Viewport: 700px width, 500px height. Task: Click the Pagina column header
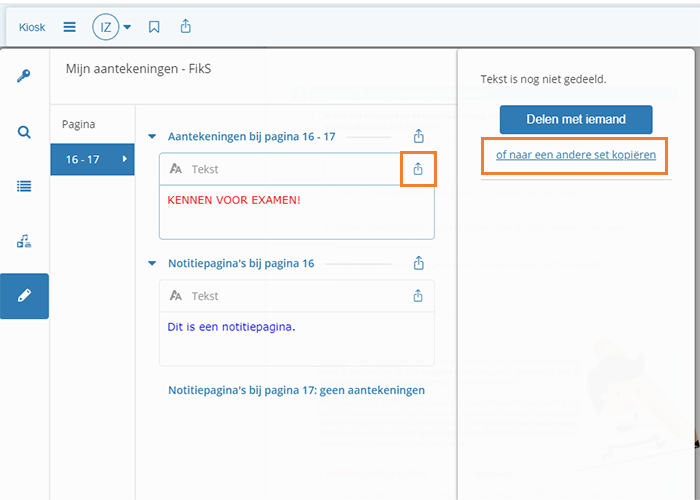(79, 124)
